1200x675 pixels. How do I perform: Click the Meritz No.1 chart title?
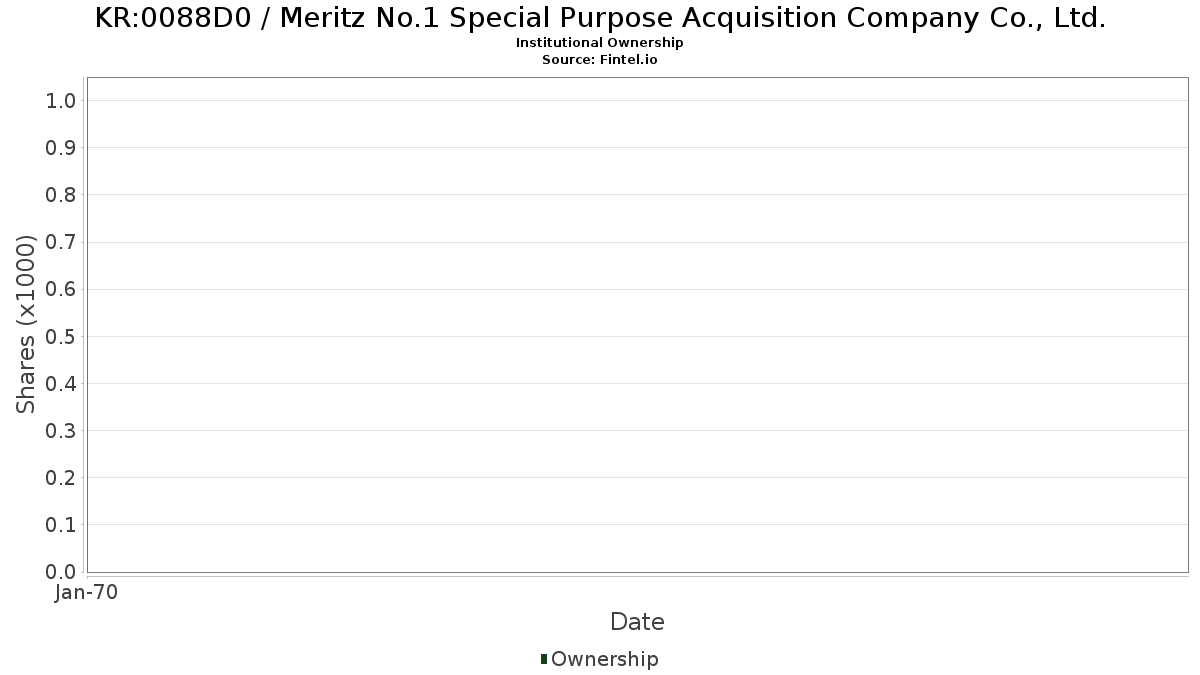pos(600,18)
